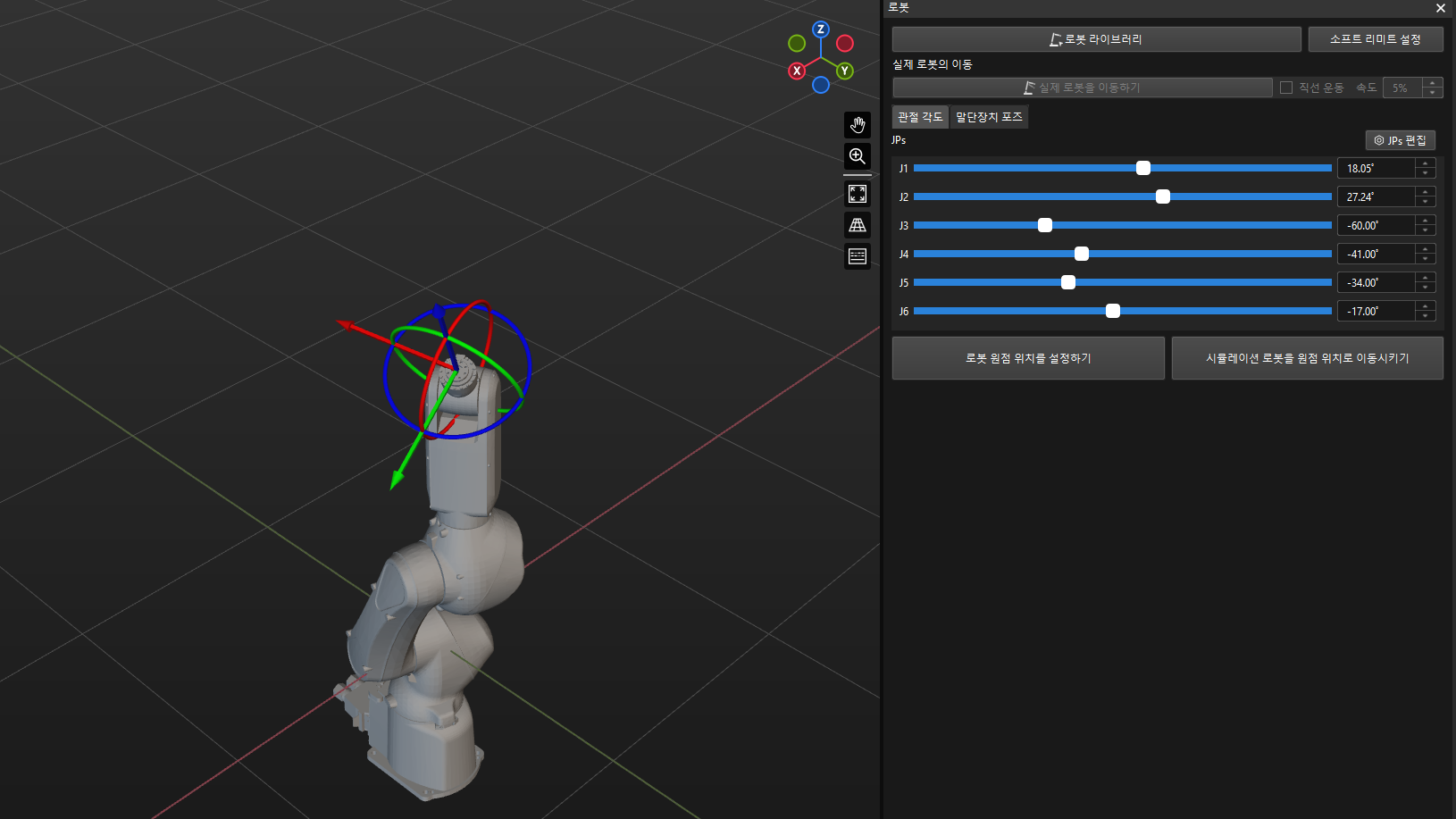Viewport: 1456px width, 819px height.
Task: Click the J4 angle field -41.00°
Action: (x=1377, y=254)
